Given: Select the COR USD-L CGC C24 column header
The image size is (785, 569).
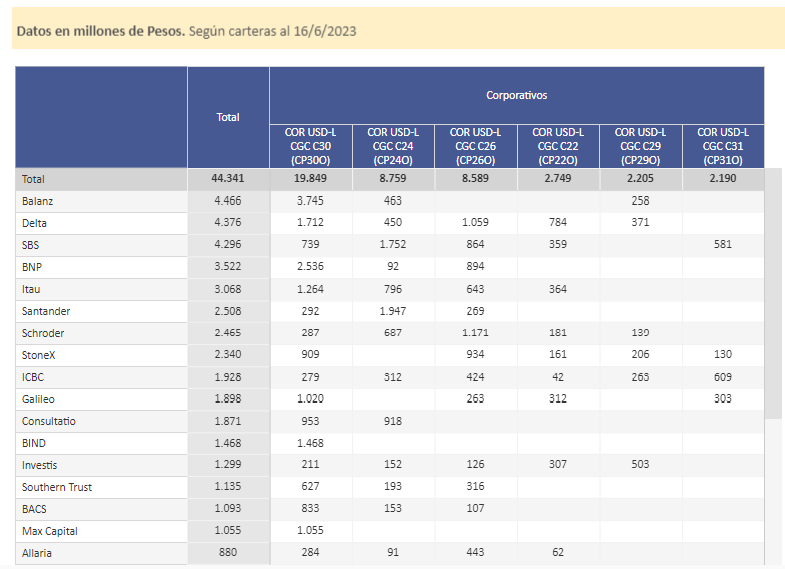Looking at the screenshot, I should [x=393, y=145].
